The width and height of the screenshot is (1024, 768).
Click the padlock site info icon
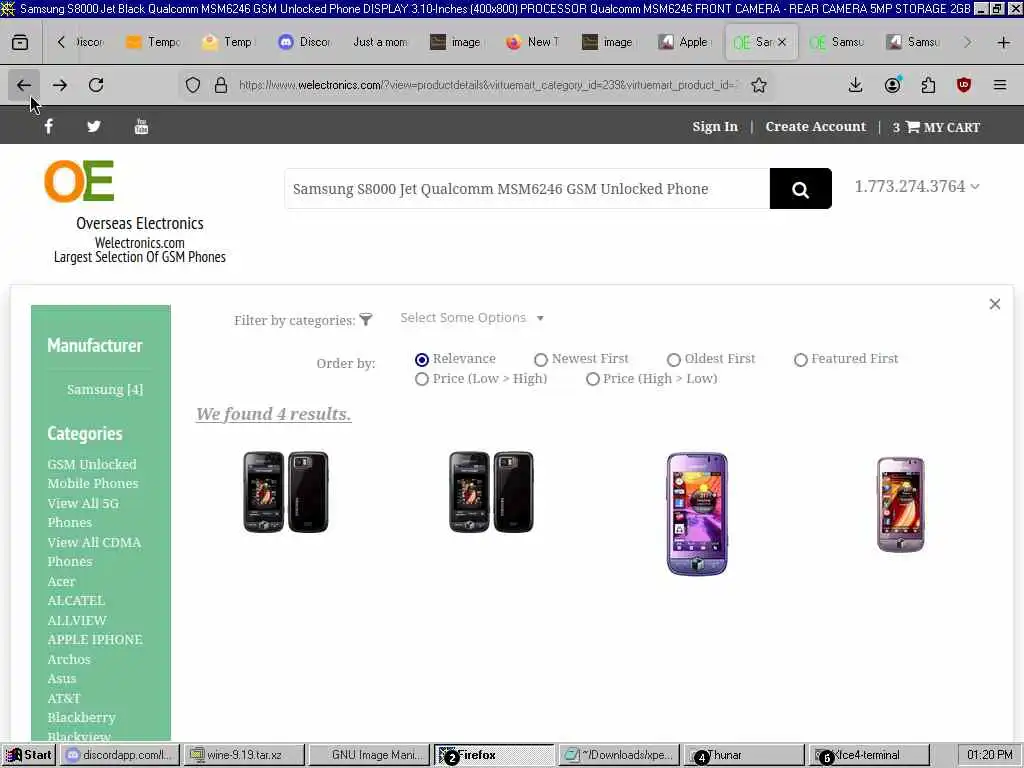[221, 85]
